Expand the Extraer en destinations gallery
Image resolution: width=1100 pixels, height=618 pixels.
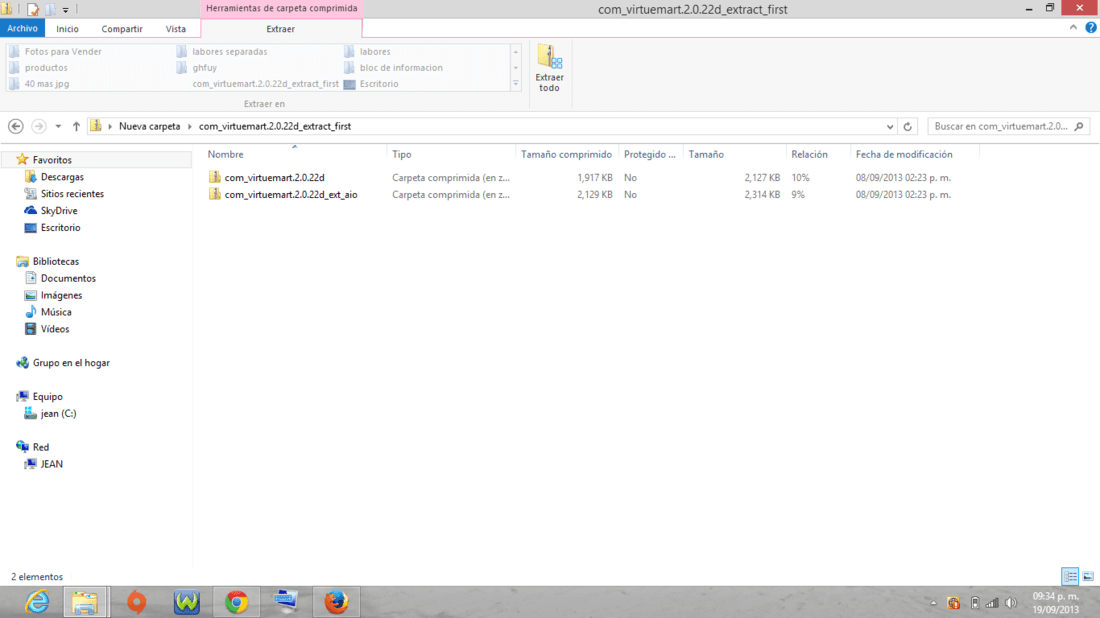[516, 83]
